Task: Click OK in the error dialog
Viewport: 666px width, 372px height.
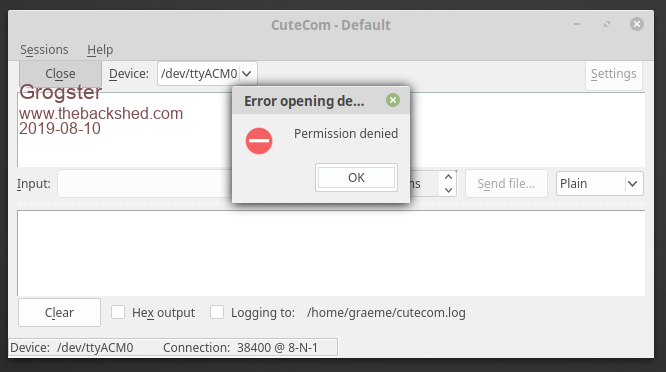Action: (x=356, y=178)
